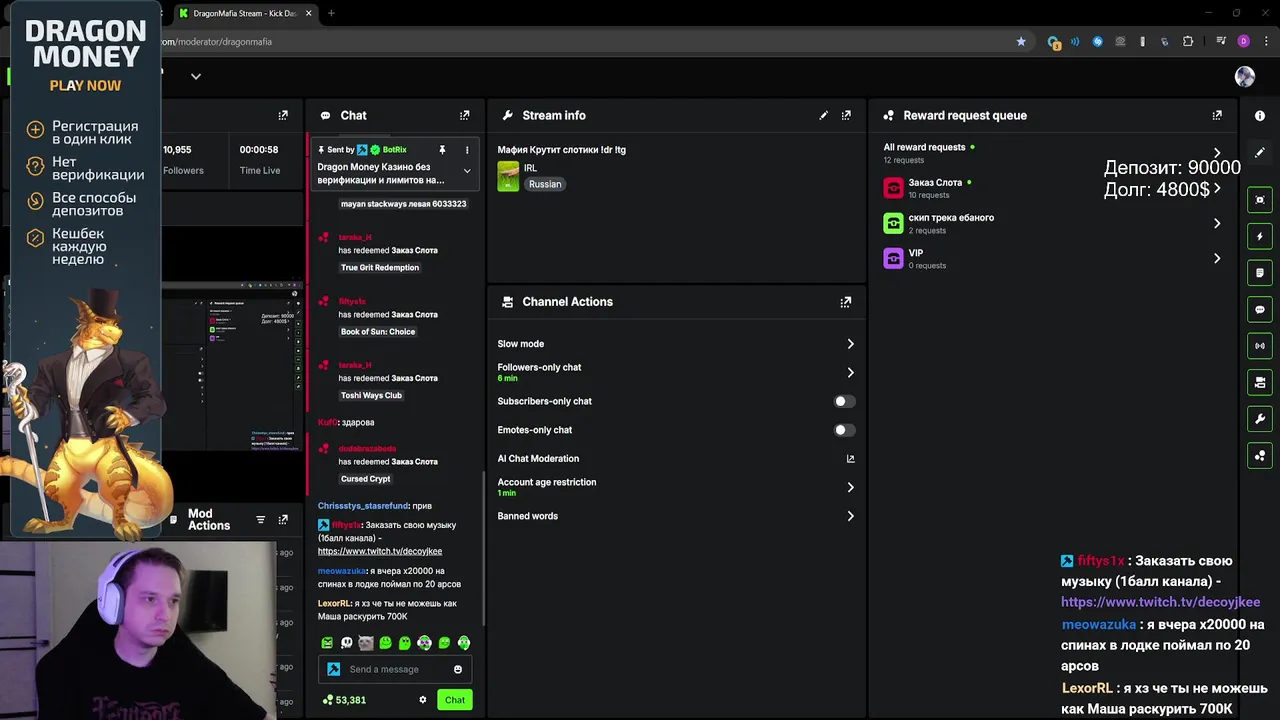The width and height of the screenshot is (1280, 720).
Task: Bookmark page with star icon
Action: 1021,42
